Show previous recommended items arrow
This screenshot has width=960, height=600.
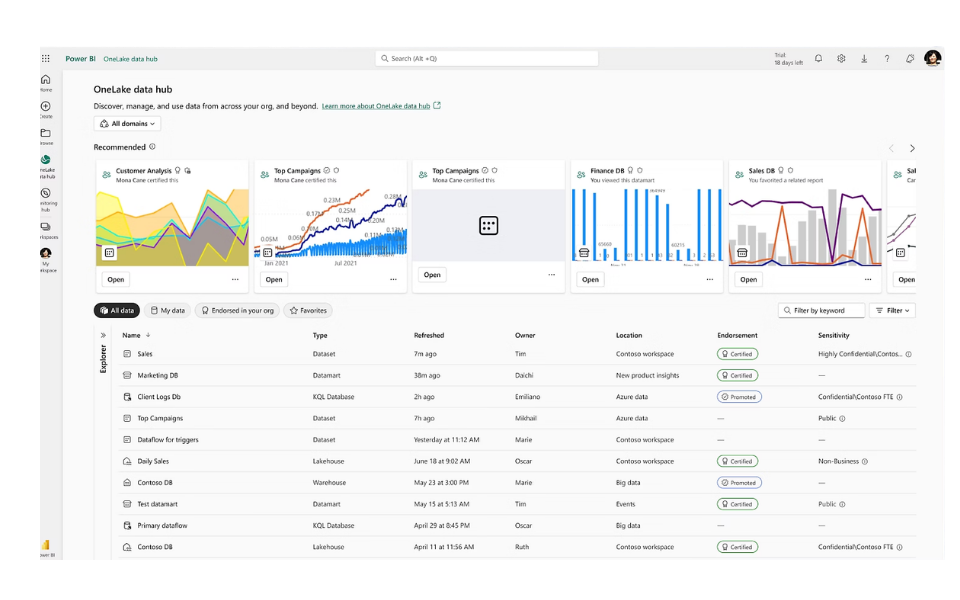point(891,148)
